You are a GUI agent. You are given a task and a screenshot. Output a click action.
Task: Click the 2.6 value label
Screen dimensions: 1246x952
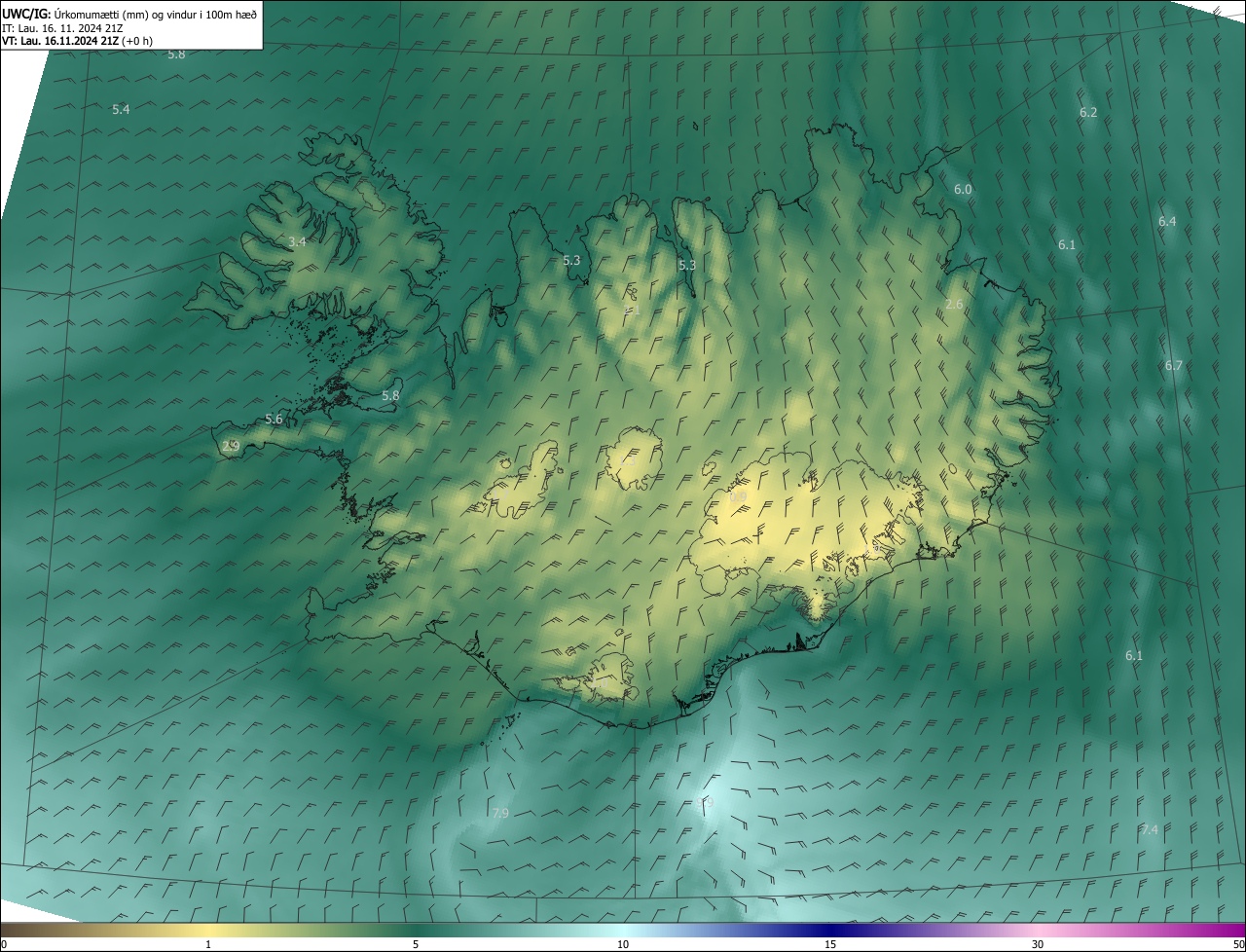[x=954, y=305]
